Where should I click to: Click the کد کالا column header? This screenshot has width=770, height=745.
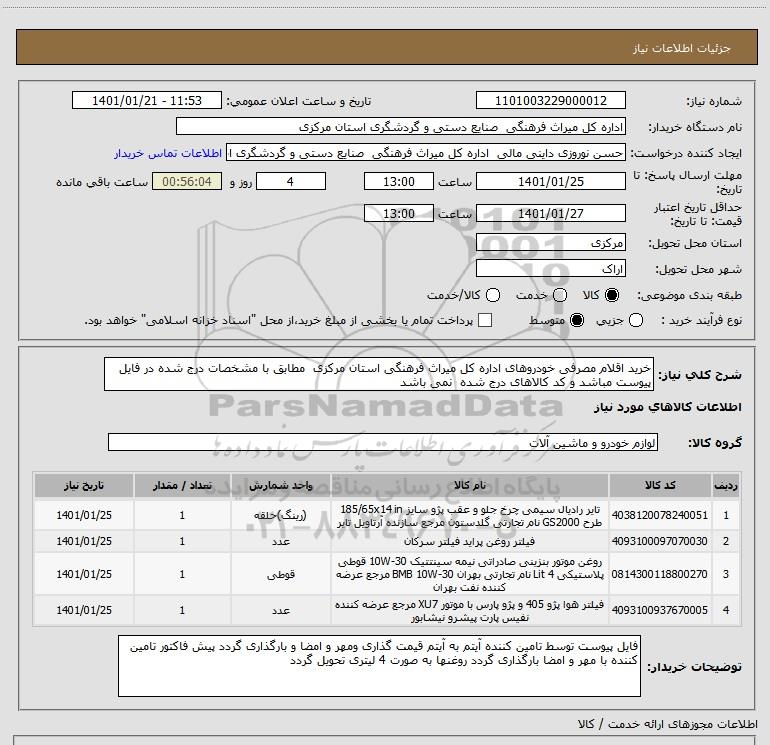click(660, 485)
